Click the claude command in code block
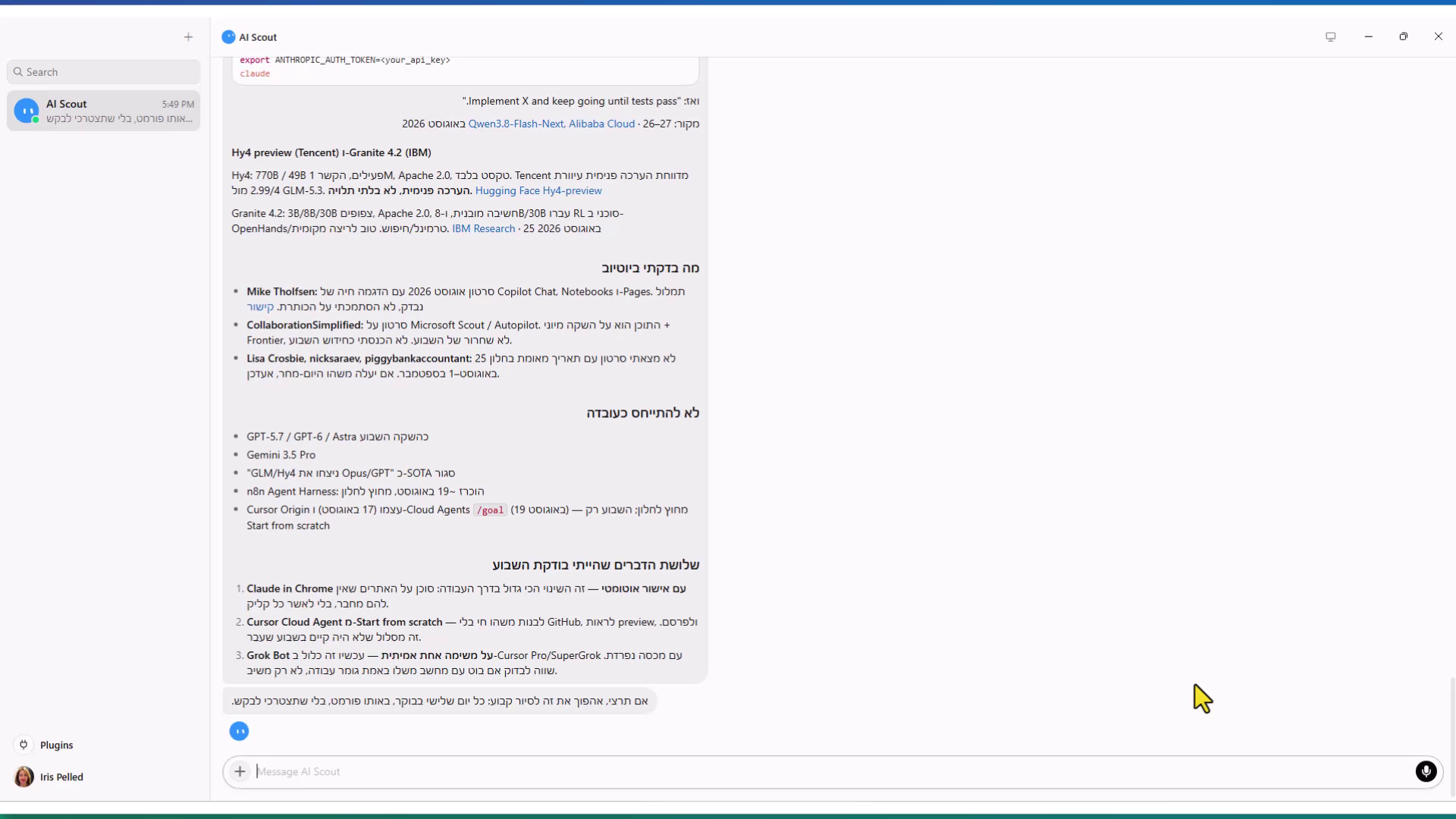 pyautogui.click(x=255, y=74)
